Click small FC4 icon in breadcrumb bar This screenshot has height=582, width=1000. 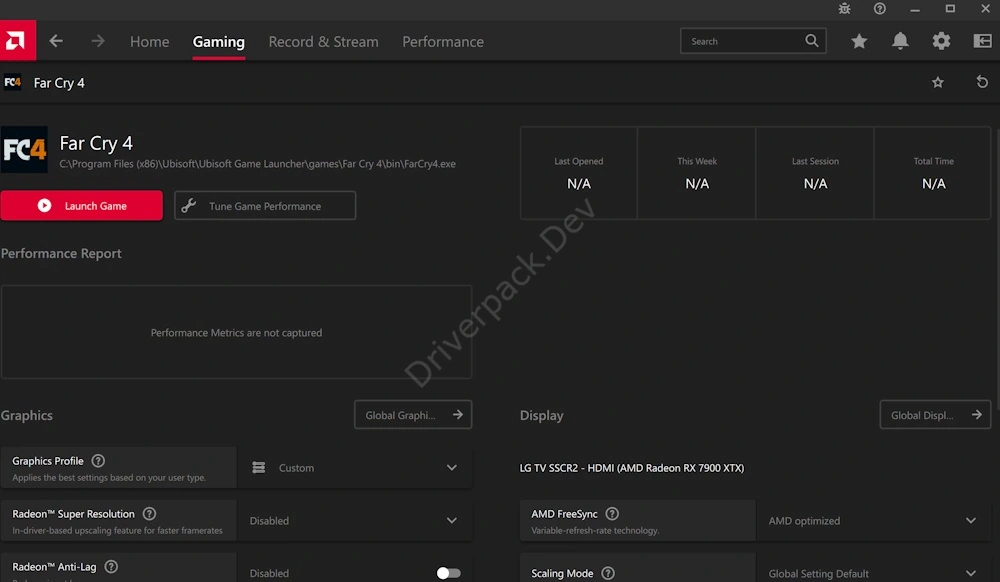[13, 82]
